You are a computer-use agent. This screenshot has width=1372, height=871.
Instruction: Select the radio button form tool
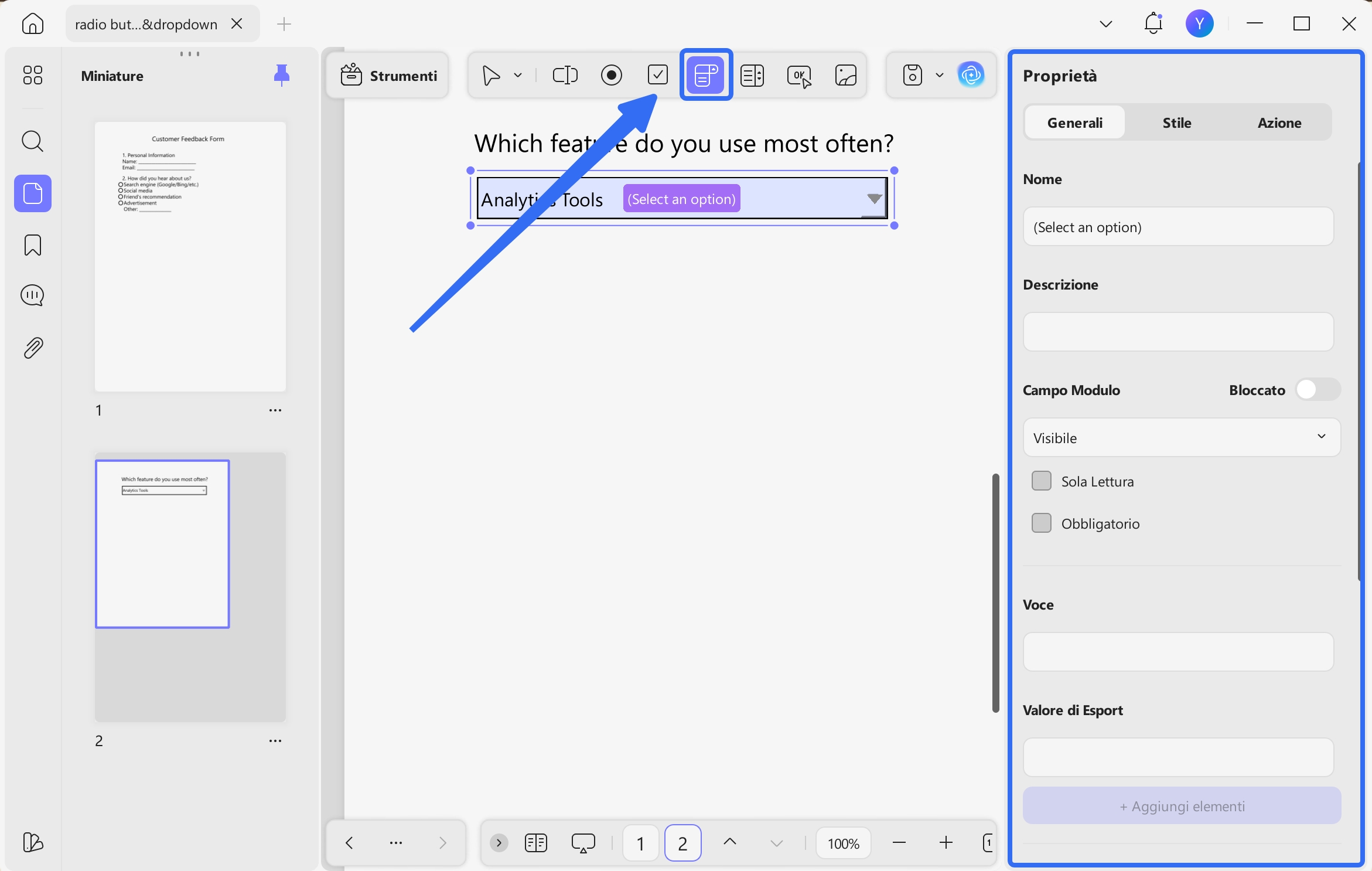click(611, 75)
